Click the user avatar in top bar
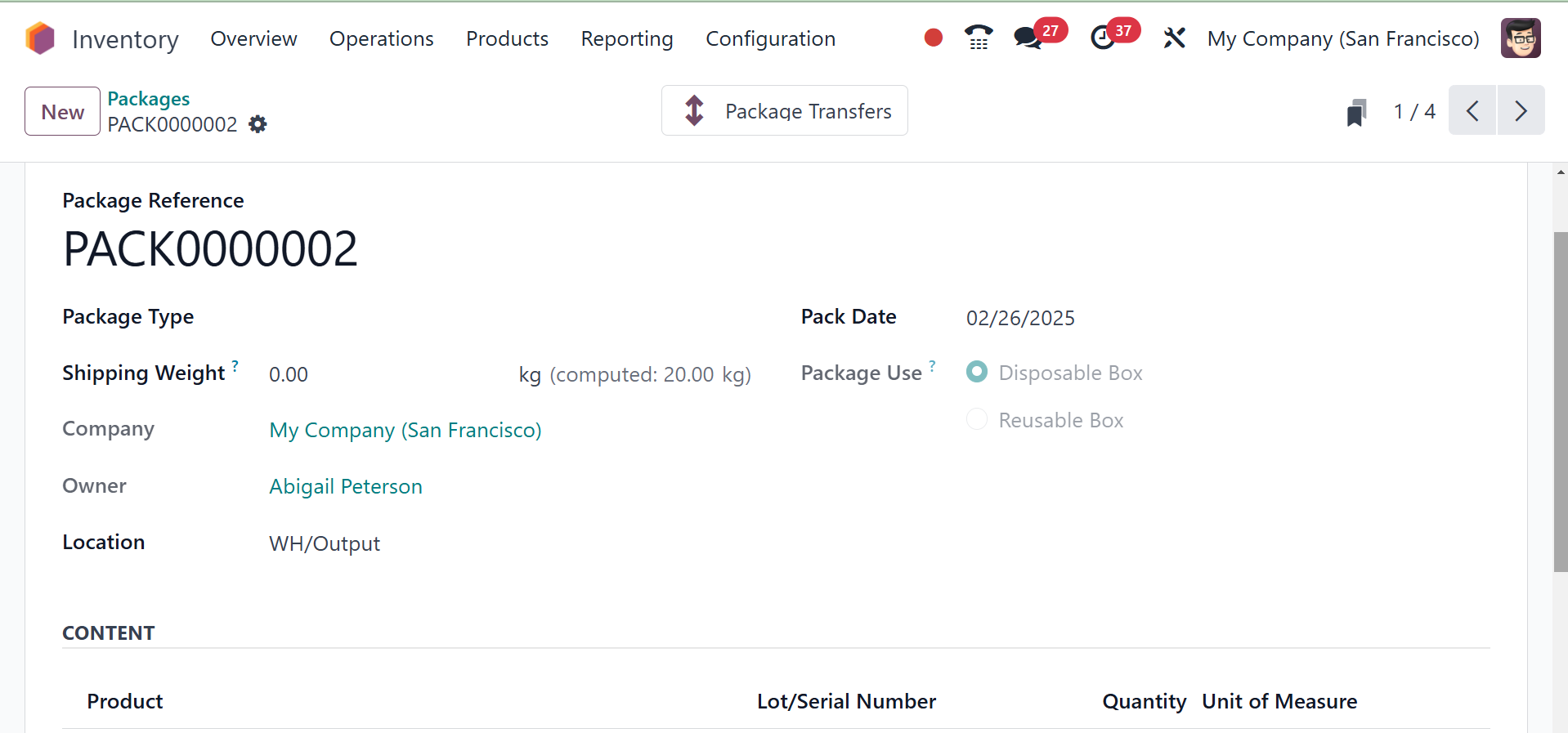Viewport: 1568px width, 733px height. [1521, 38]
